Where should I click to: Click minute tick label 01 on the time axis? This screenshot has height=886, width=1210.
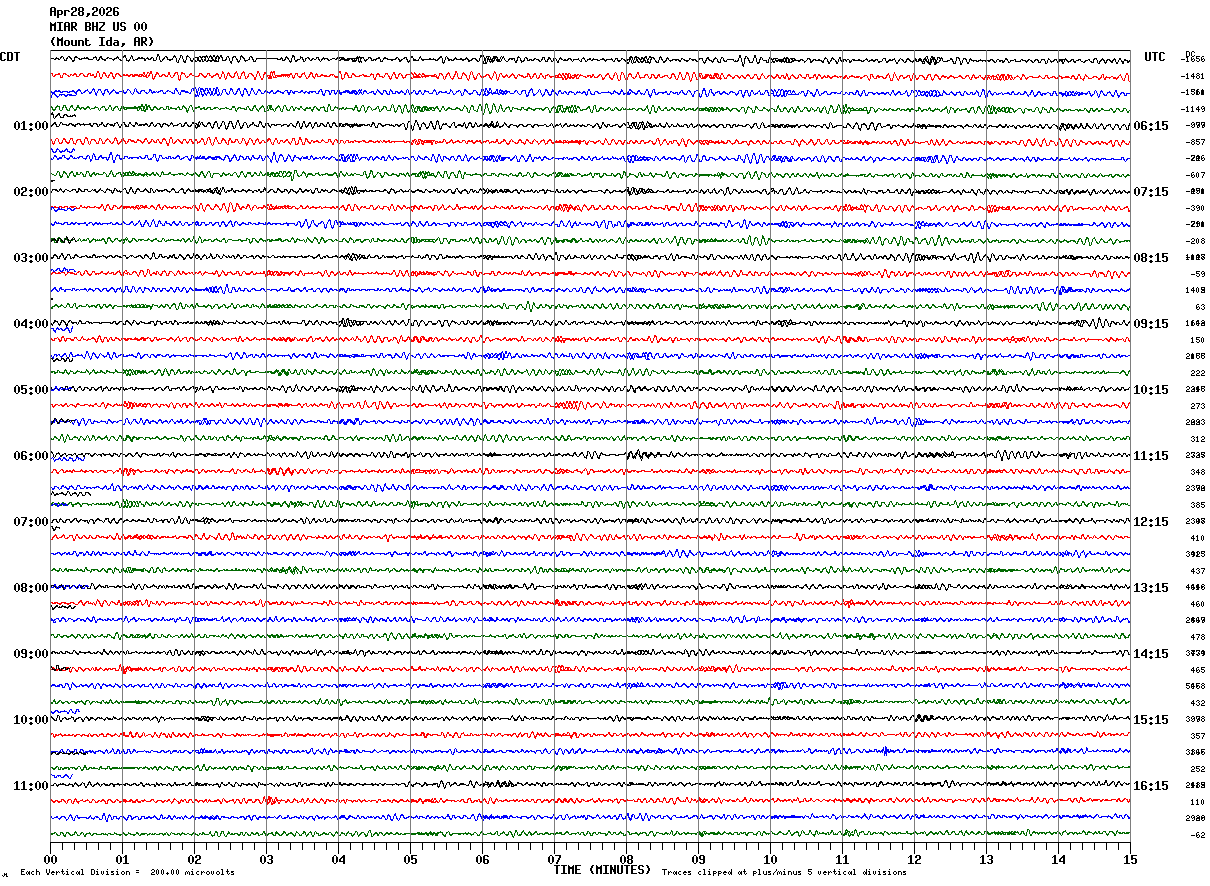click(x=122, y=859)
